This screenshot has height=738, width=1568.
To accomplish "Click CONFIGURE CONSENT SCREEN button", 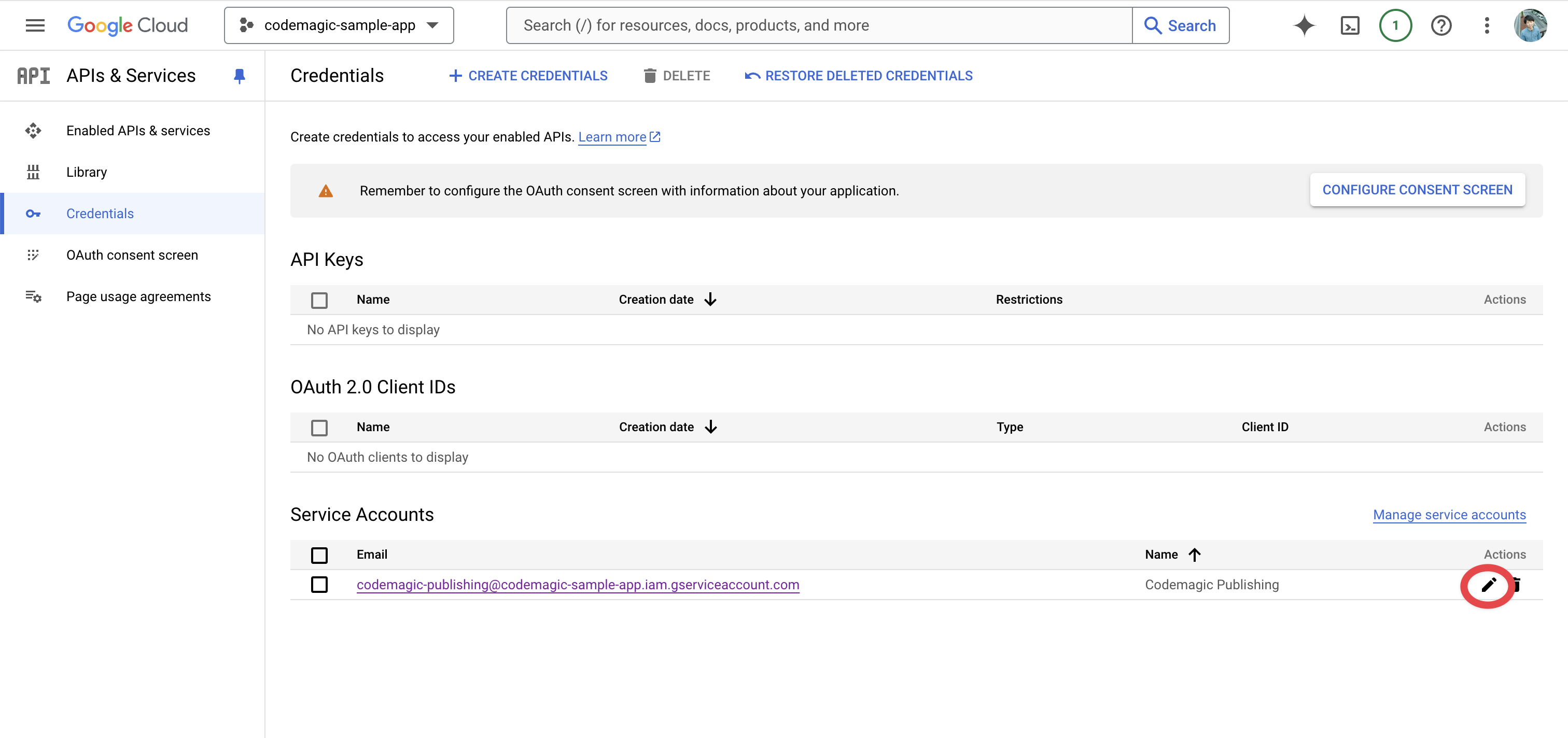I will click(x=1417, y=190).
